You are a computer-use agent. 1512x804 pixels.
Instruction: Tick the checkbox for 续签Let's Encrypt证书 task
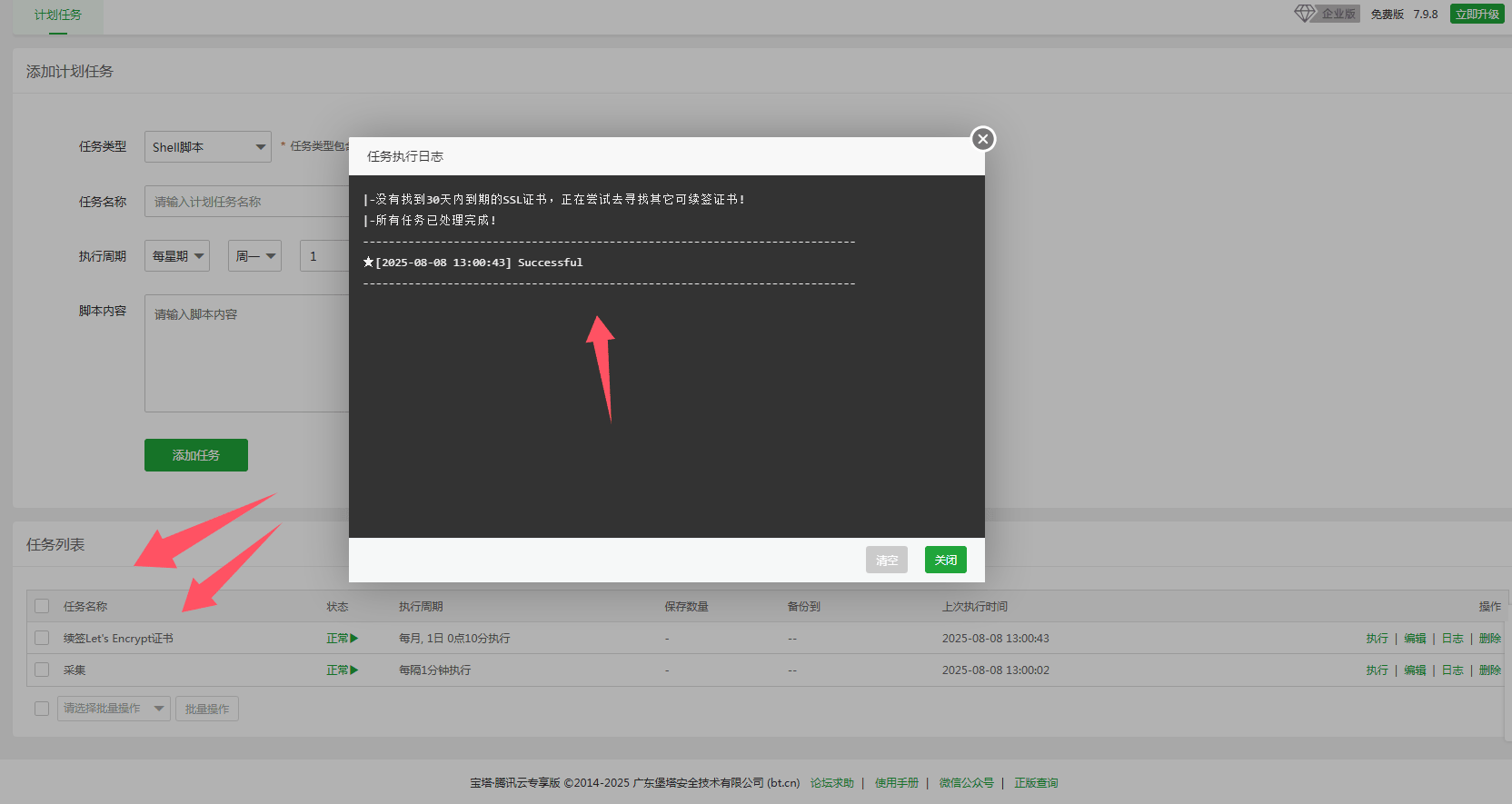[42, 638]
